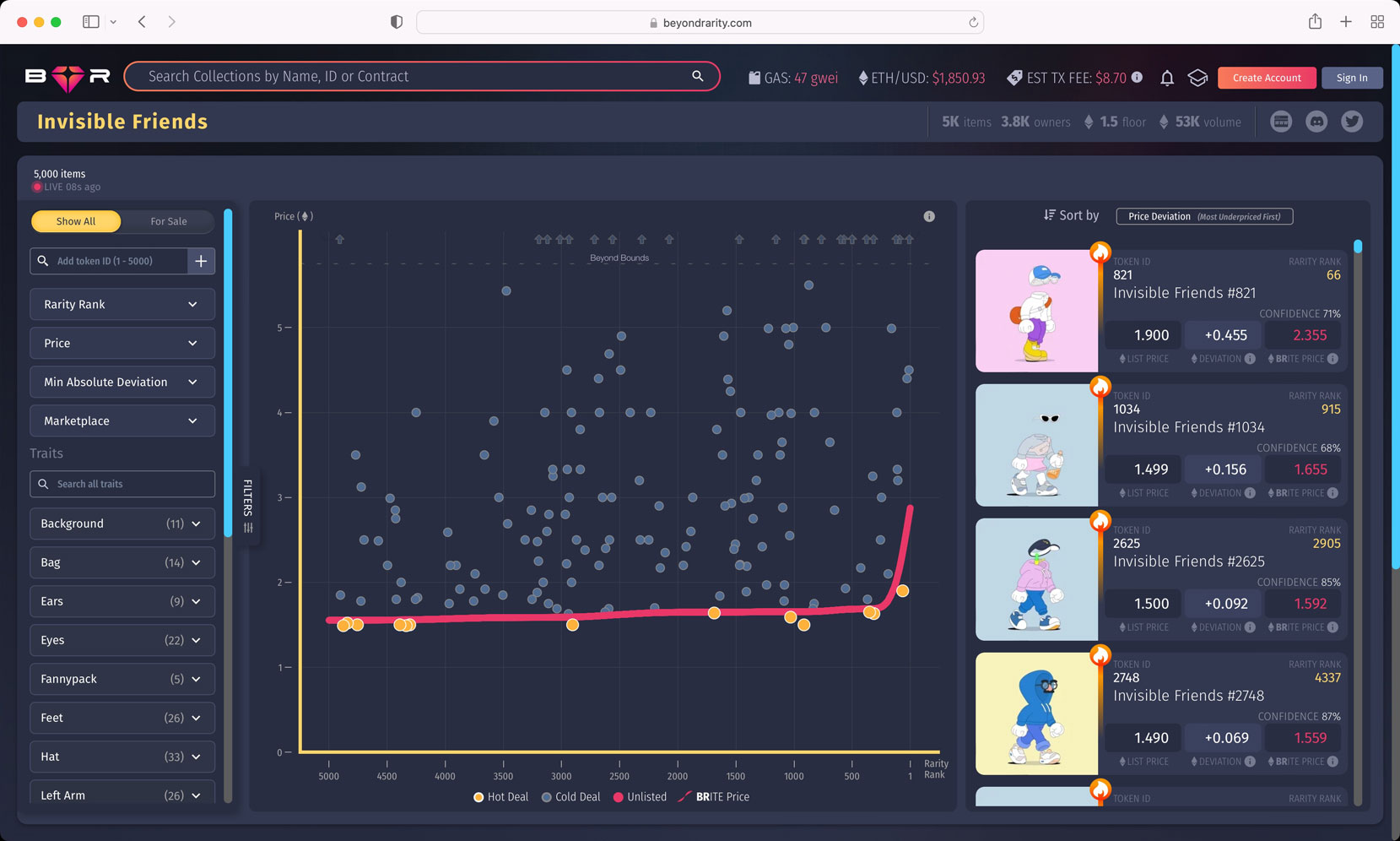Click the graduation cap learn icon

click(1197, 78)
